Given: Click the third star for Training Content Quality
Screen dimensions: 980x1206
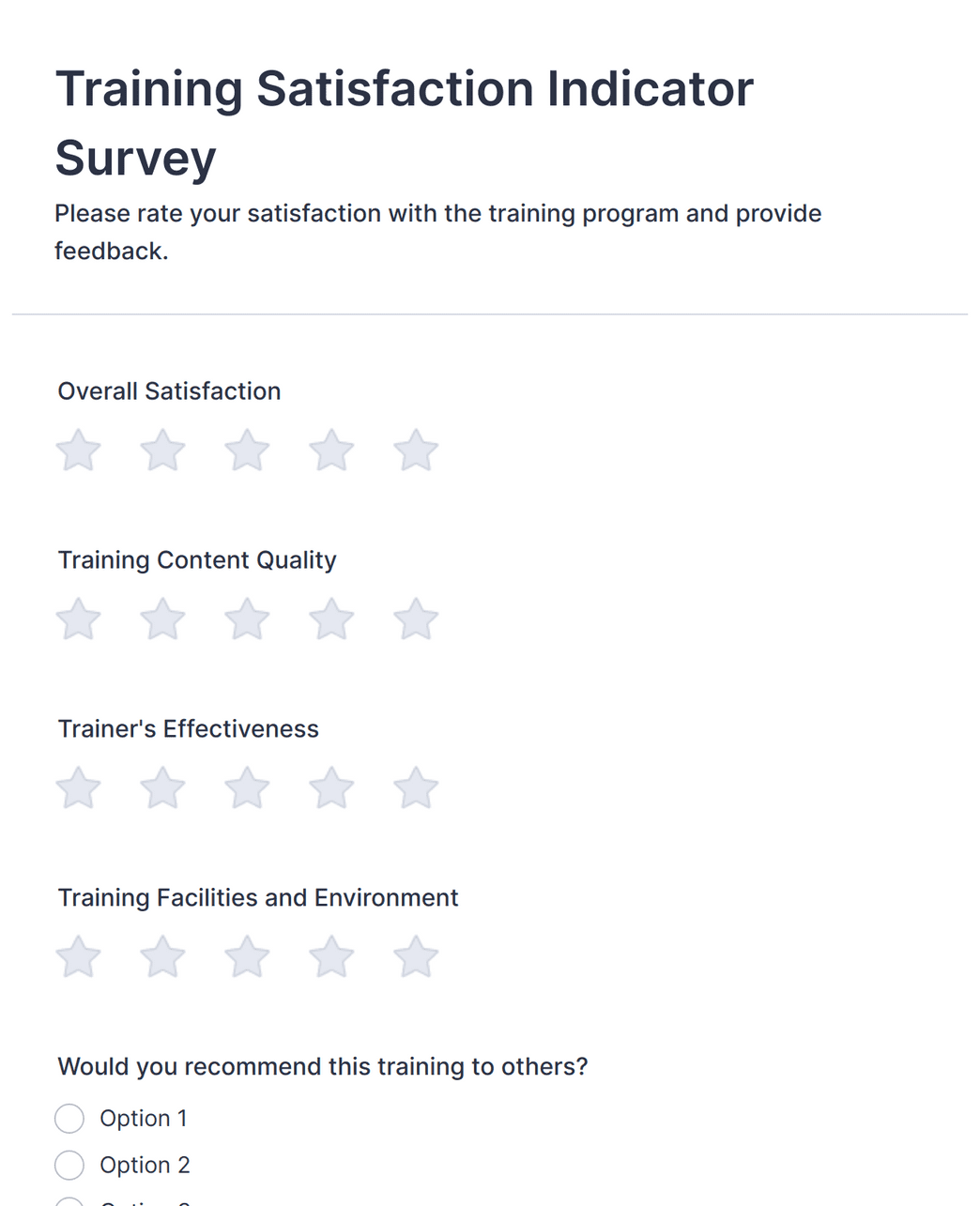Looking at the screenshot, I should pos(247,618).
